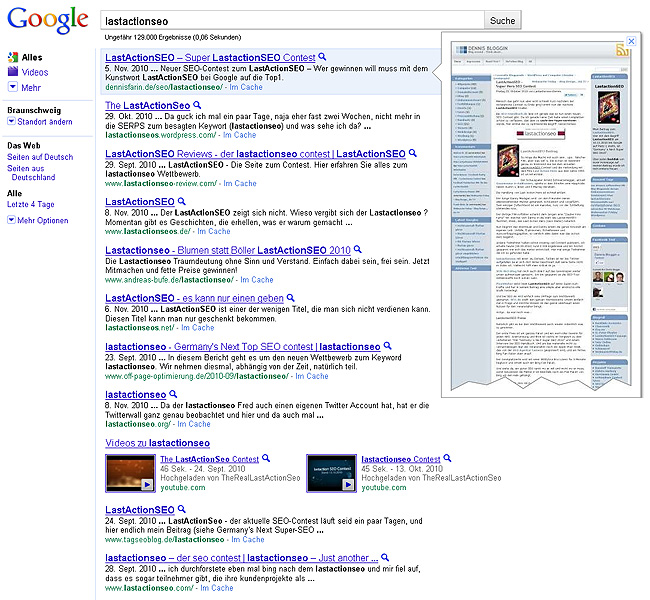Image resolution: width=650 pixels, height=600 pixels.
Task: Expand 'Mehr Optionen' arrow in sidebar
Action: click(11, 220)
